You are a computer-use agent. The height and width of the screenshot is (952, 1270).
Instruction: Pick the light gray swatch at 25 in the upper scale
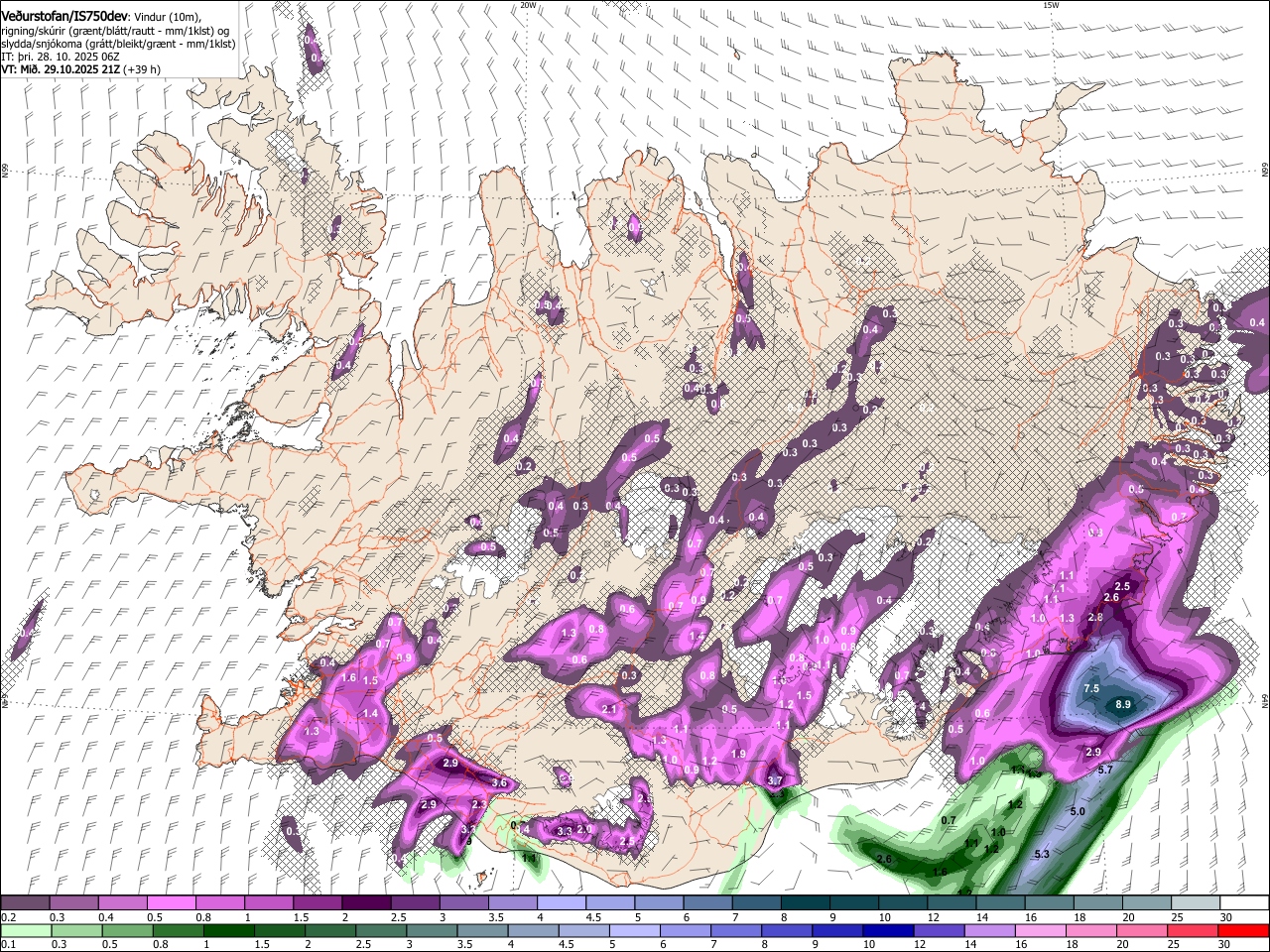click(1196, 902)
